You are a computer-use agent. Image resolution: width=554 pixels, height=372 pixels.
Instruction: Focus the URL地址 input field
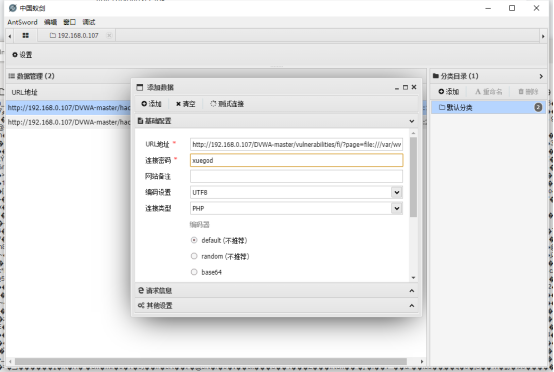point(296,144)
